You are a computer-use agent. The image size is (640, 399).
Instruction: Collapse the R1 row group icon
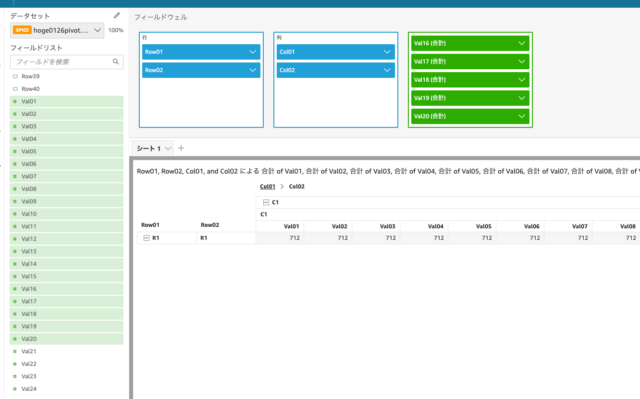pyautogui.click(x=146, y=238)
